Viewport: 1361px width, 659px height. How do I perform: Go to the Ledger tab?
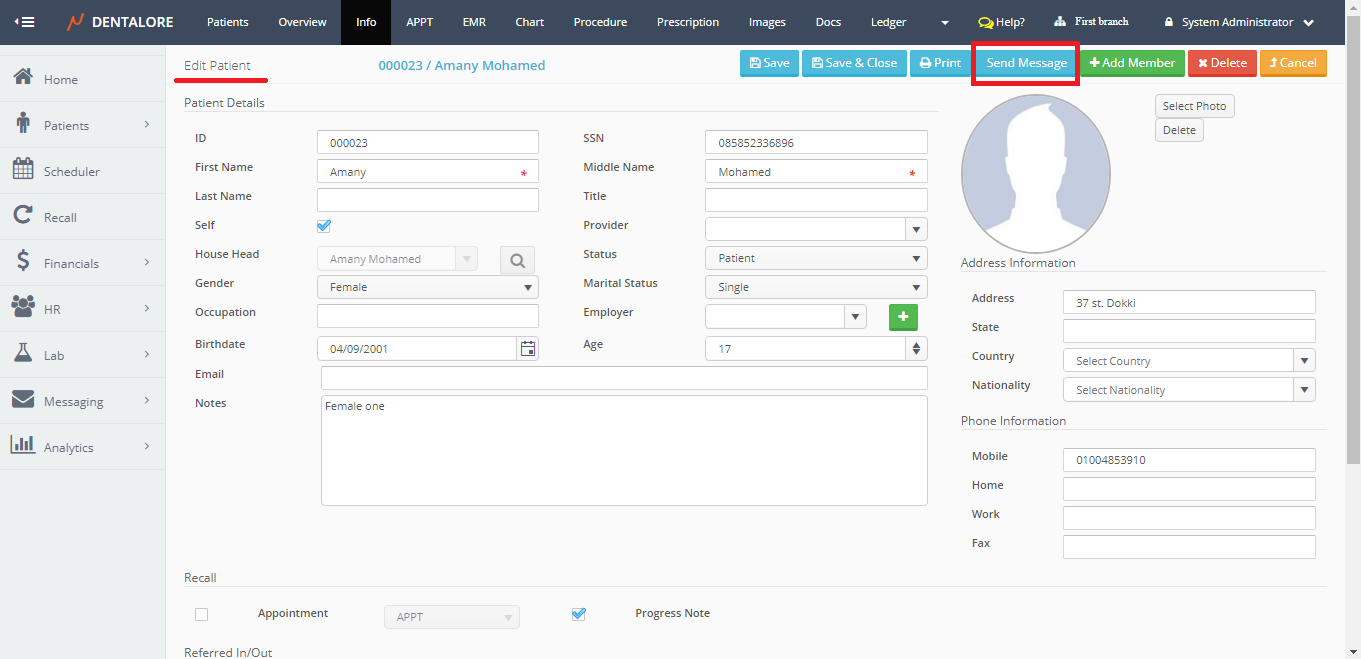[888, 22]
